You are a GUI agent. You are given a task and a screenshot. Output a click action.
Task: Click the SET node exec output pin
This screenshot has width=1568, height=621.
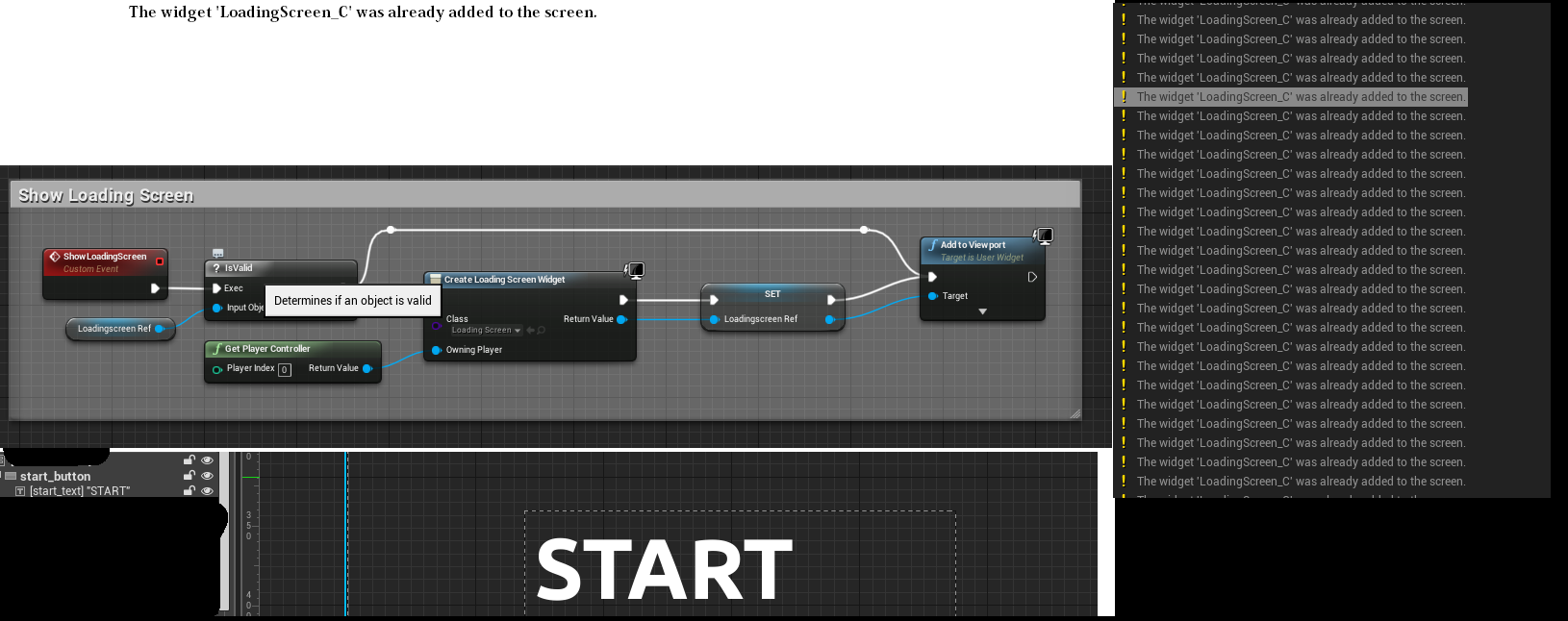[x=831, y=300]
